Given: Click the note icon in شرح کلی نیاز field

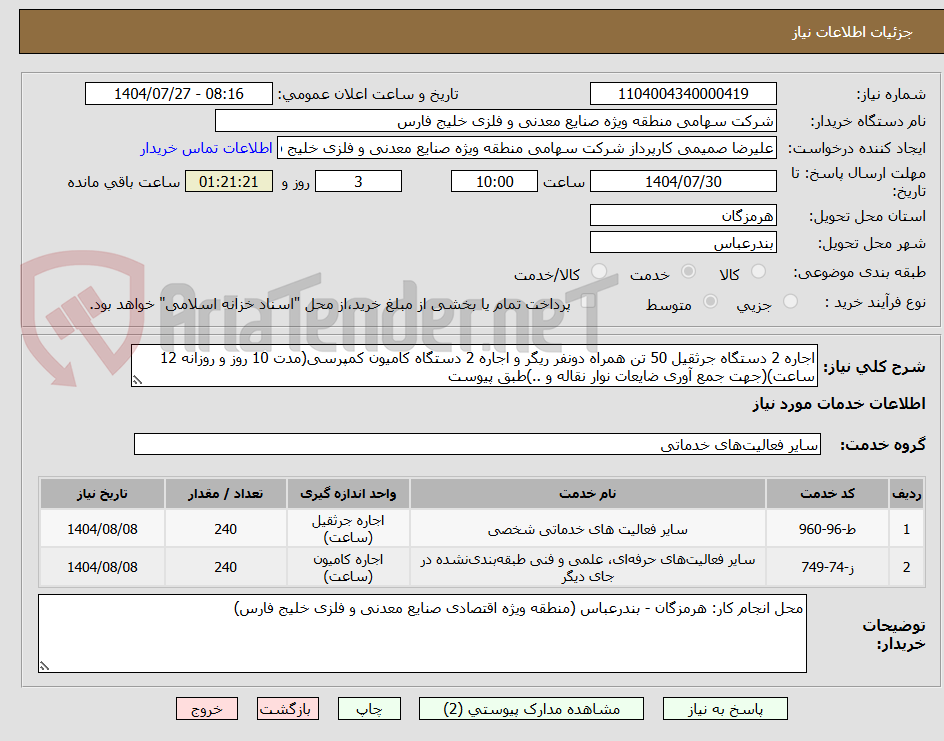Looking at the screenshot, I should coord(138,381).
